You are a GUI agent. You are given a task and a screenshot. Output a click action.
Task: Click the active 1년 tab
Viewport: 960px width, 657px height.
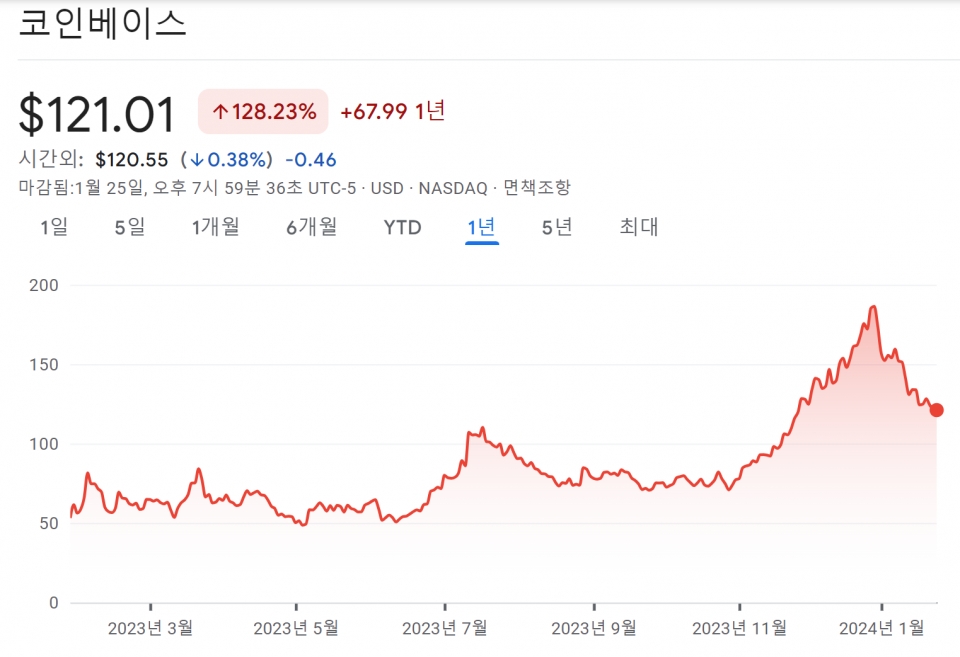point(481,228)
